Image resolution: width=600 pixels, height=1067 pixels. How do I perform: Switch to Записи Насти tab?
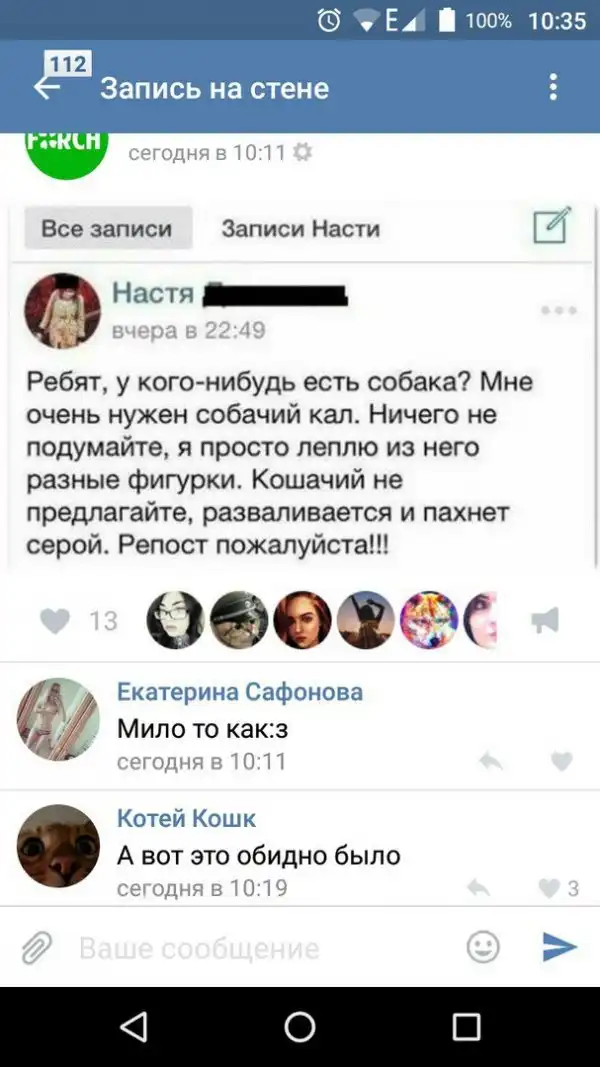tap(301, 228)
